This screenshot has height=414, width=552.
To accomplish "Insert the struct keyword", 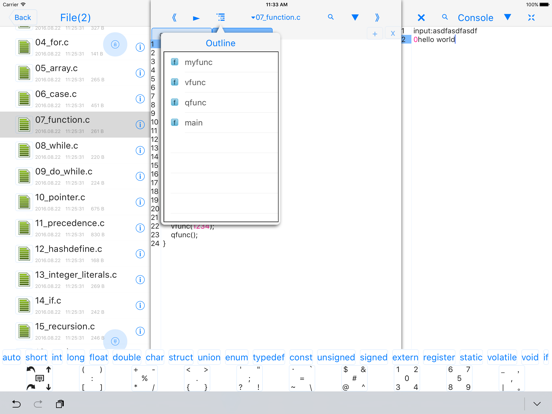I will [181, 357].
